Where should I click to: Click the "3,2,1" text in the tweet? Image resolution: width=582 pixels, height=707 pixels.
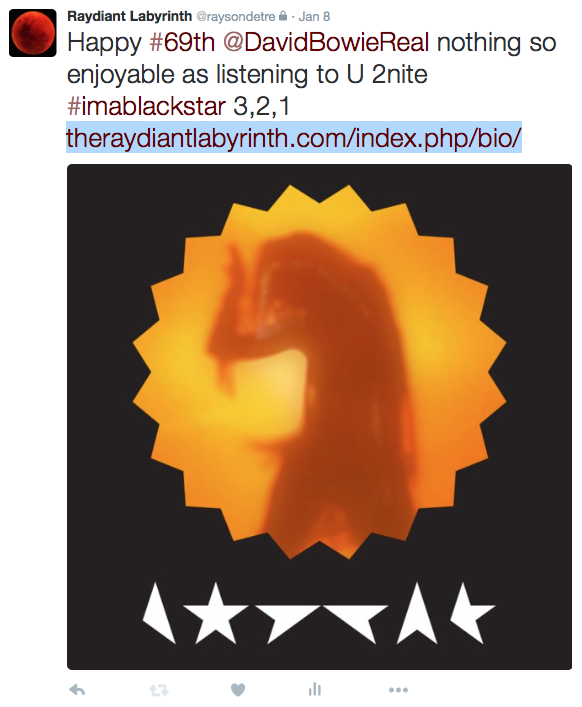coord(261,106)
